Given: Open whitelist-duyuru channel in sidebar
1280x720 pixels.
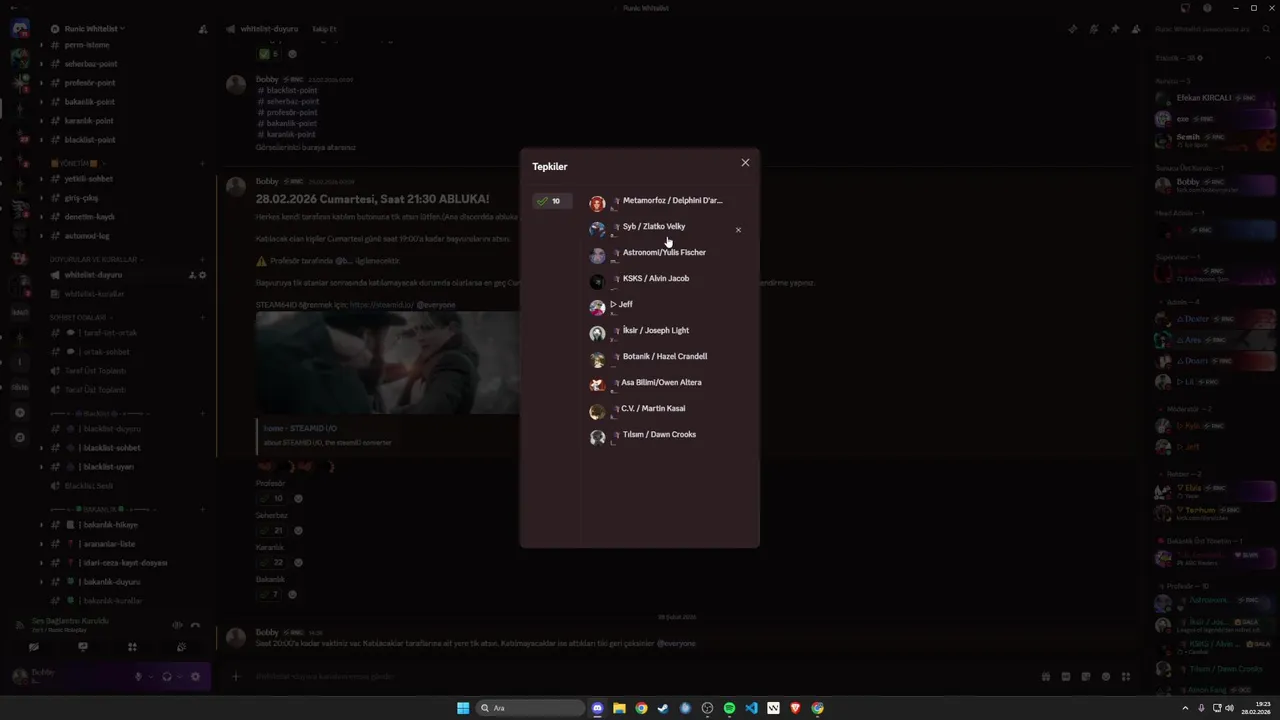Looking at the screenshot, I should click(x=93, y=275).
